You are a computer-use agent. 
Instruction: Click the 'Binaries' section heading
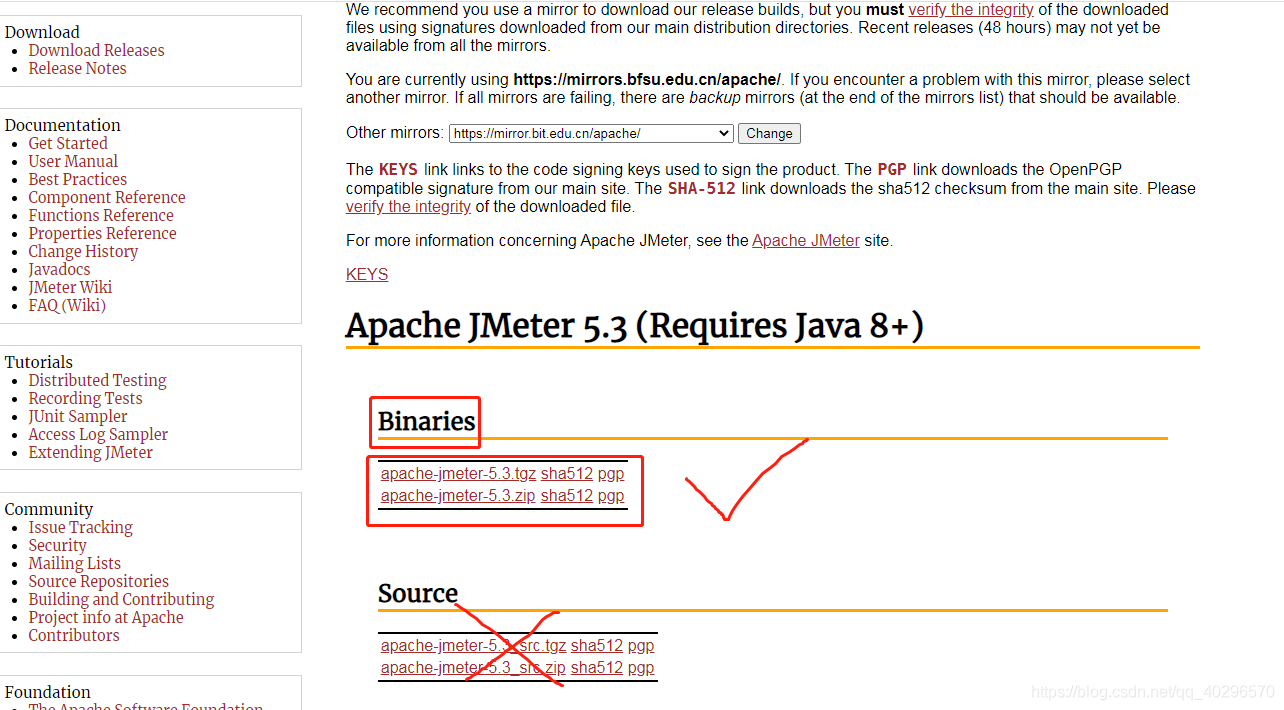427,421
